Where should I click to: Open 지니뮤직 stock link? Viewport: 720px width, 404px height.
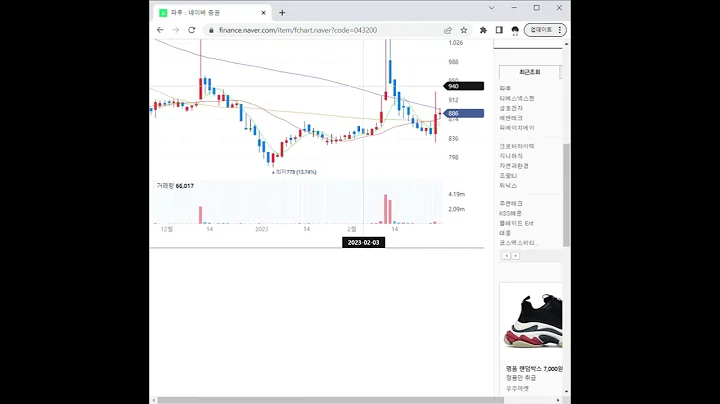point(511,156)
